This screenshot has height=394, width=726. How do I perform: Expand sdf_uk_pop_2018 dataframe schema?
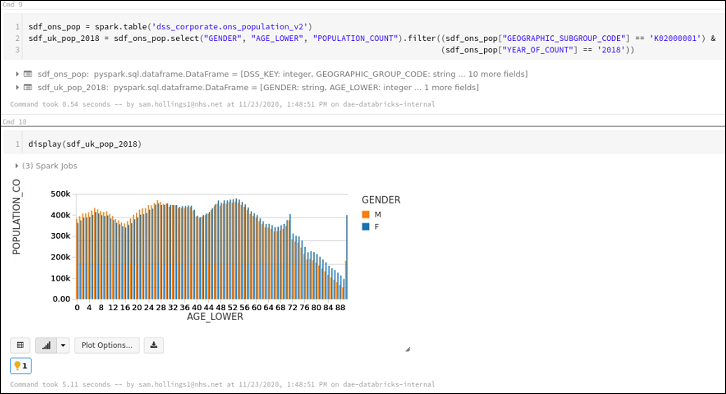pos(17,87)
